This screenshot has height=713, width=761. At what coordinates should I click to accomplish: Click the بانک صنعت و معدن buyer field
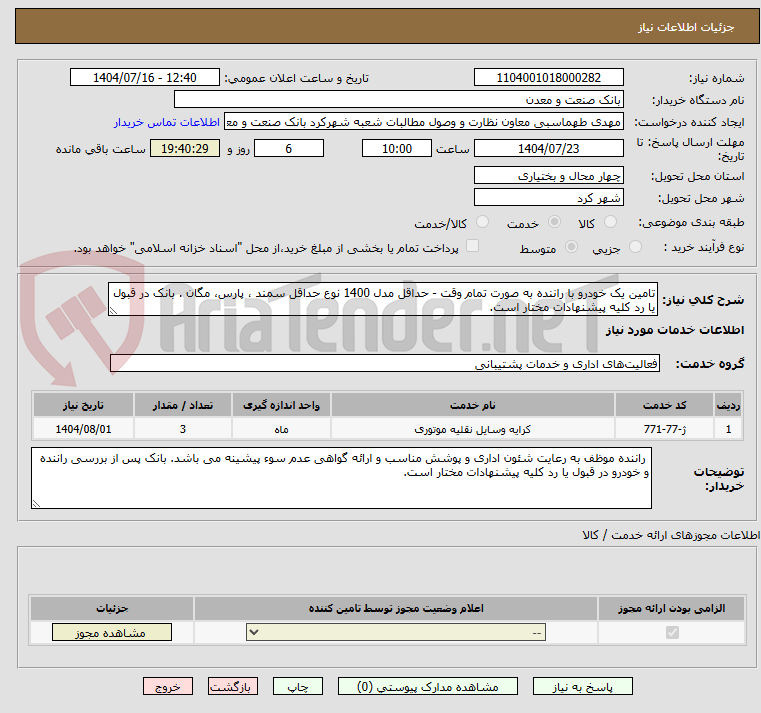coord(398,100)
